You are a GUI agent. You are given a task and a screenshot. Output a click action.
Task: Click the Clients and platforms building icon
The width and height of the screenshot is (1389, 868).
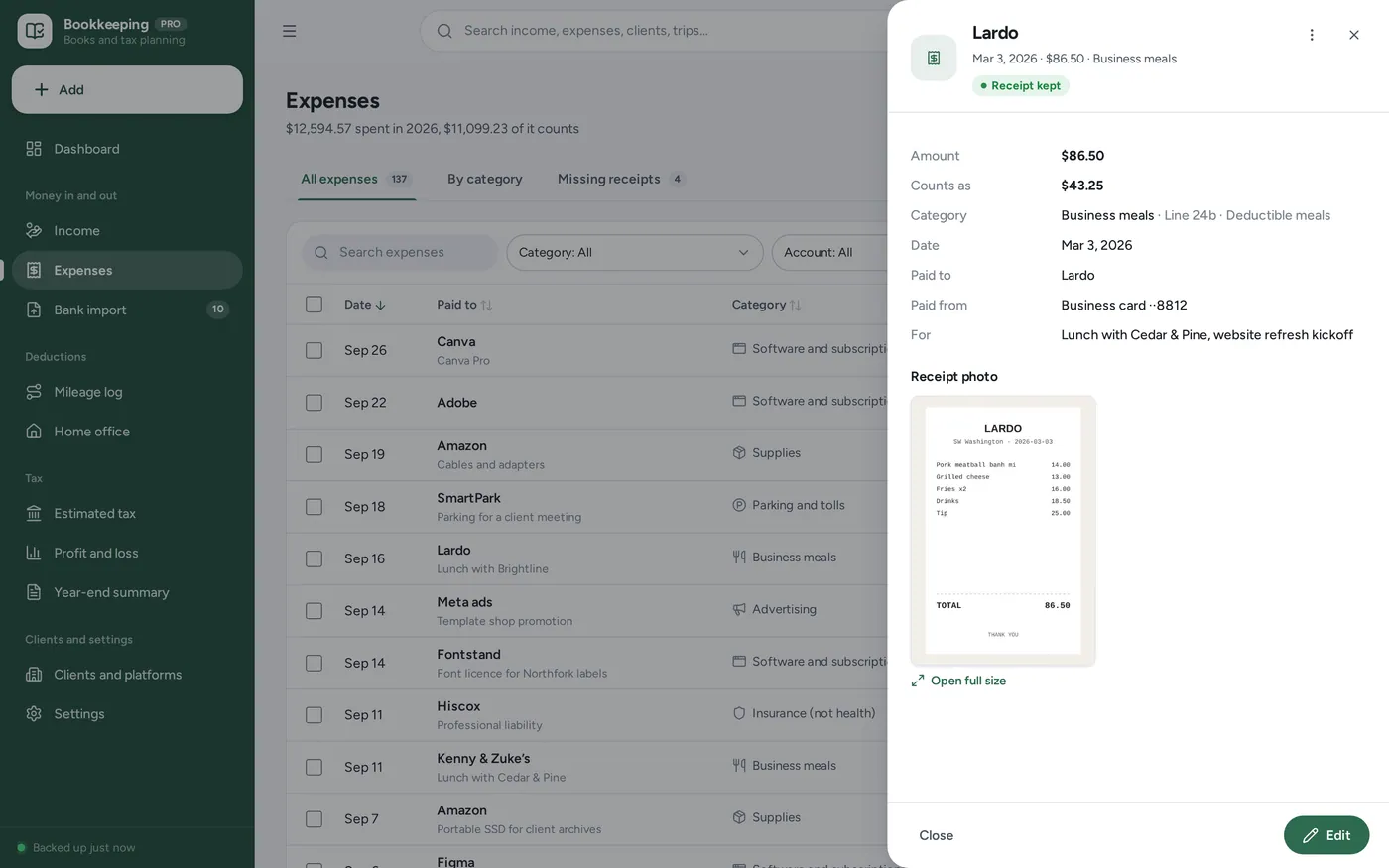coord(34,675)
